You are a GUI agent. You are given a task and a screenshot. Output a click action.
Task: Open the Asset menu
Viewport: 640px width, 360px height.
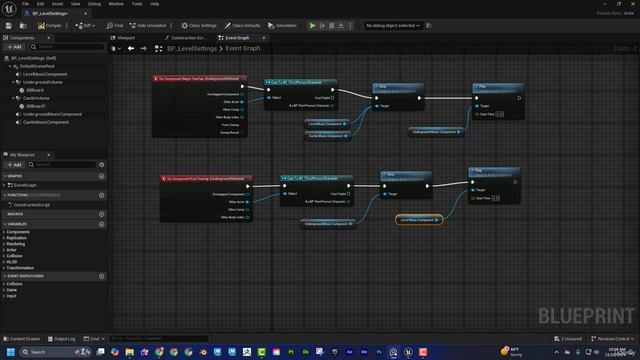[58, 4]
